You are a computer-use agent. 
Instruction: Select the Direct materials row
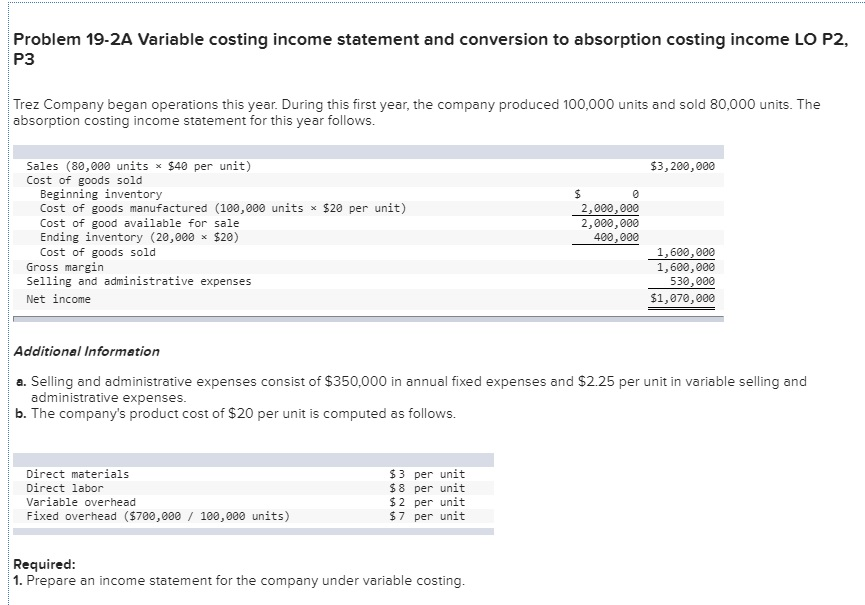[x=80, y=474]
